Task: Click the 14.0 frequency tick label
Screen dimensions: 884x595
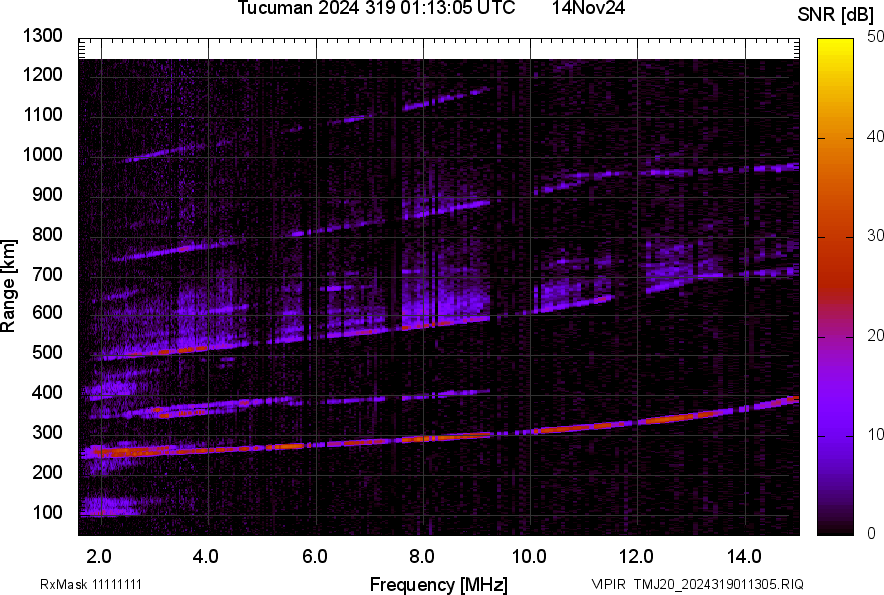Action: point(744,557)
